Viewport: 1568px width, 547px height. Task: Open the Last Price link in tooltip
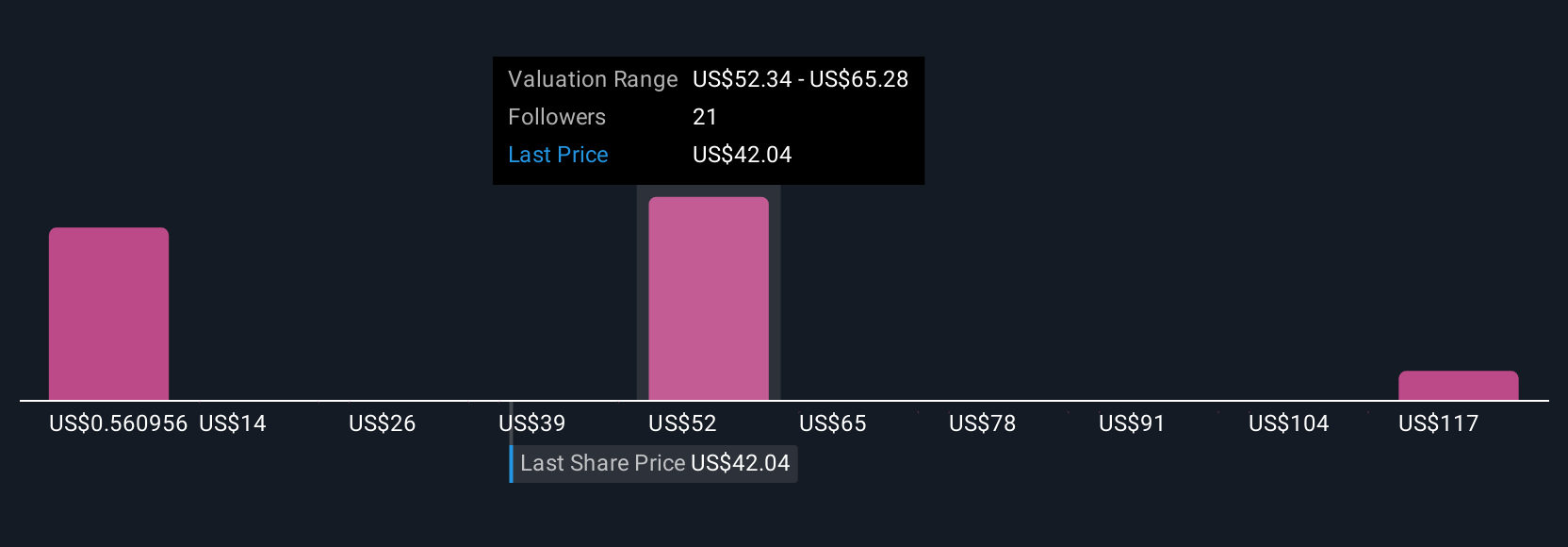(558, 155)
